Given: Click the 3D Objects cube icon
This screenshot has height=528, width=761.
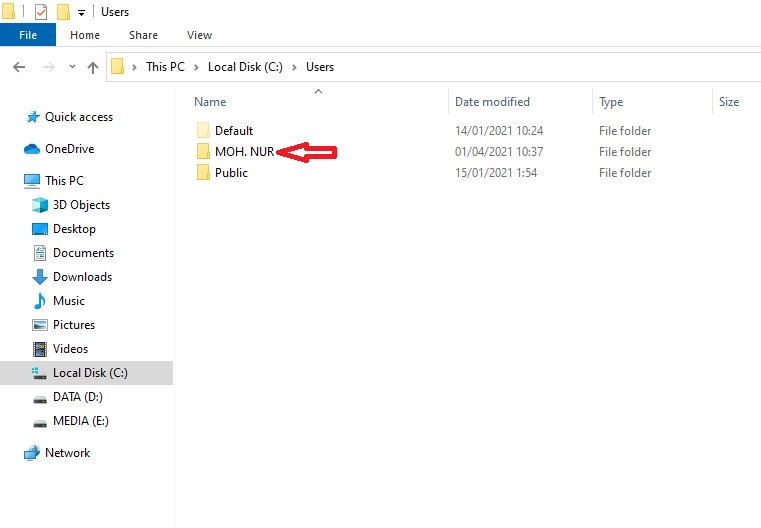Looking at the screenshot, I should [x=40, y=205].
